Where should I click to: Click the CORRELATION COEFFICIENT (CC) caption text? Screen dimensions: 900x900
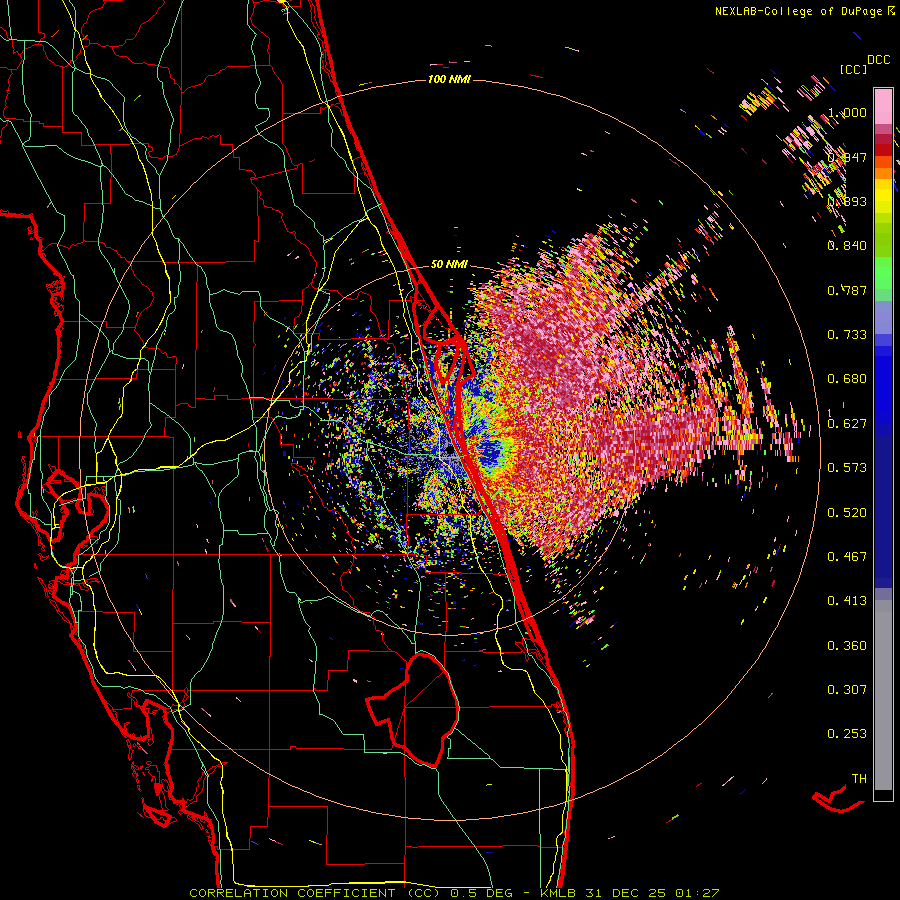tap(315, 893)
